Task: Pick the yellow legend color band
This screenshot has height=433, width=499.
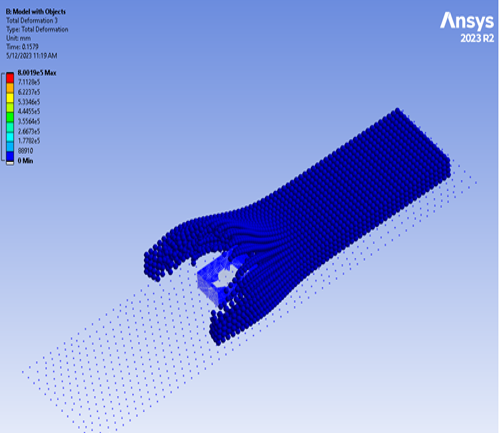Action: (10, 98)
